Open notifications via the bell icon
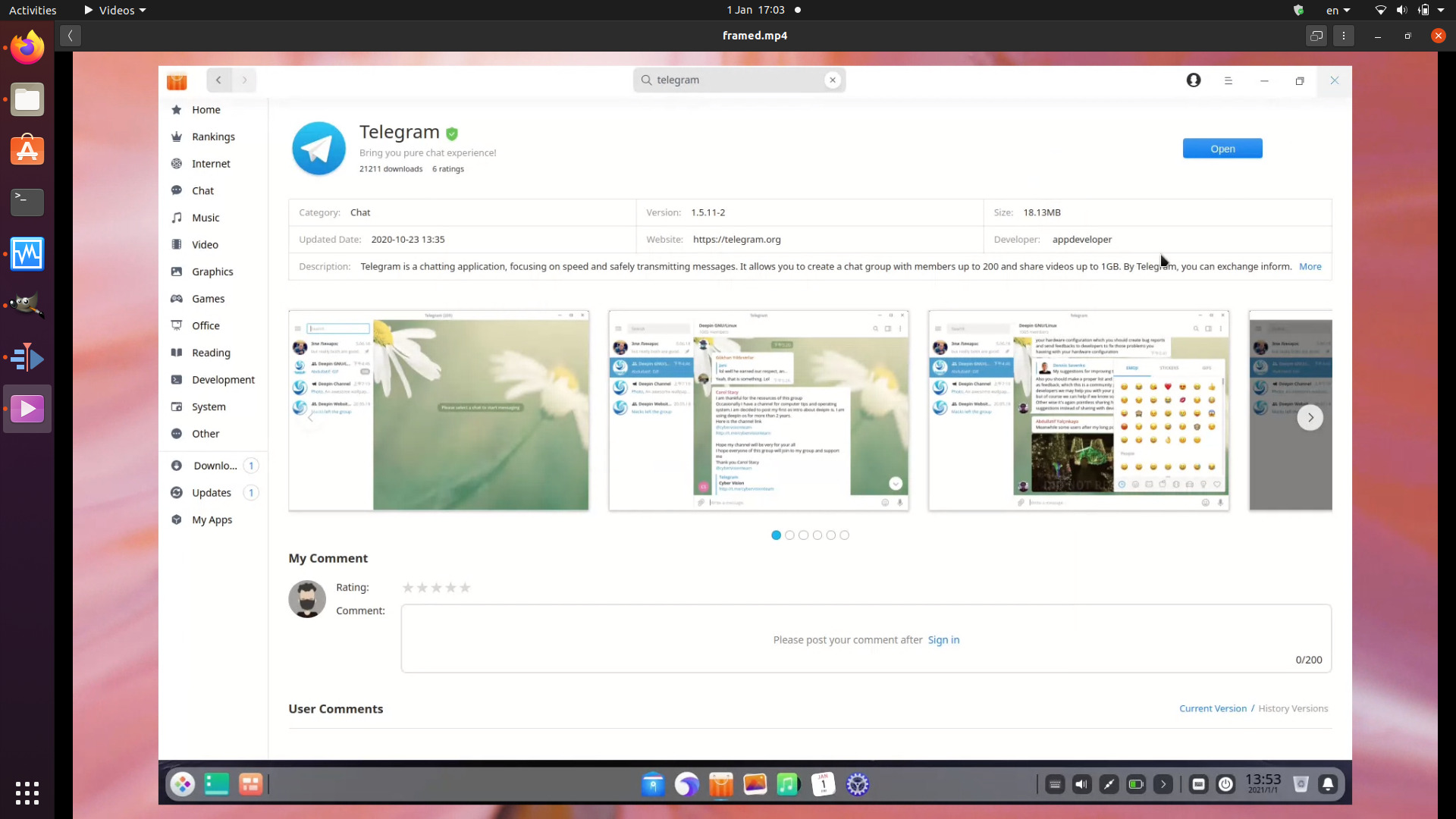 [1328, 783]
